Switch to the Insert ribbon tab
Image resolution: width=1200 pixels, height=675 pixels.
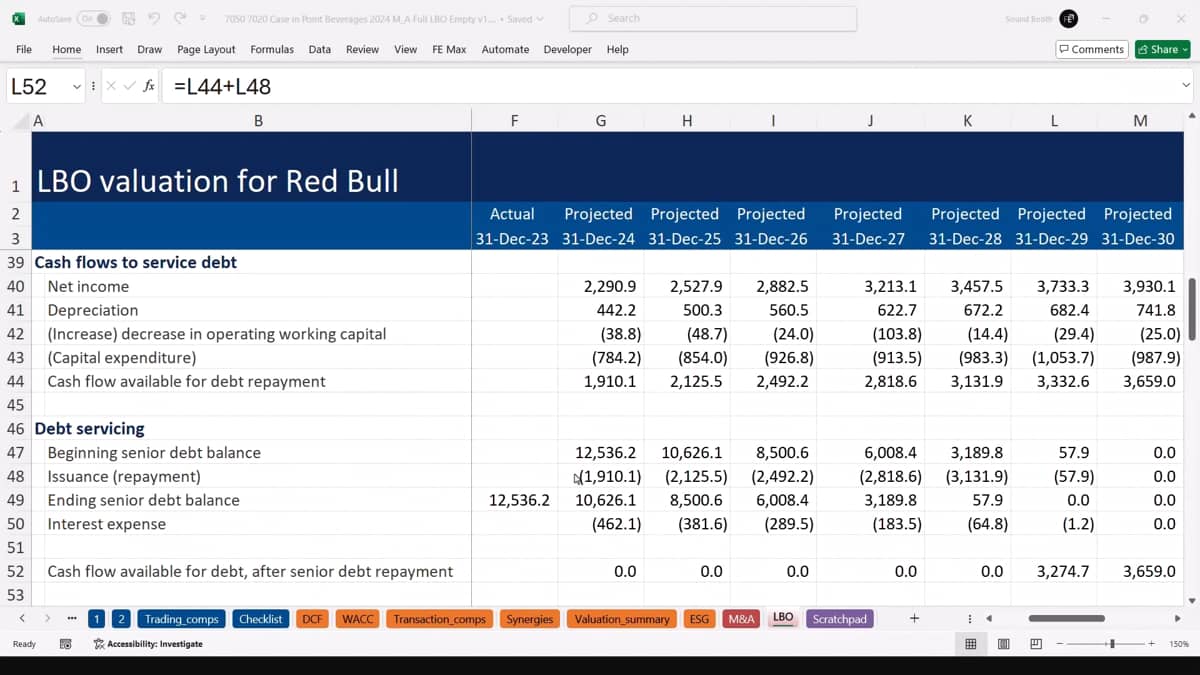point(110,49)
